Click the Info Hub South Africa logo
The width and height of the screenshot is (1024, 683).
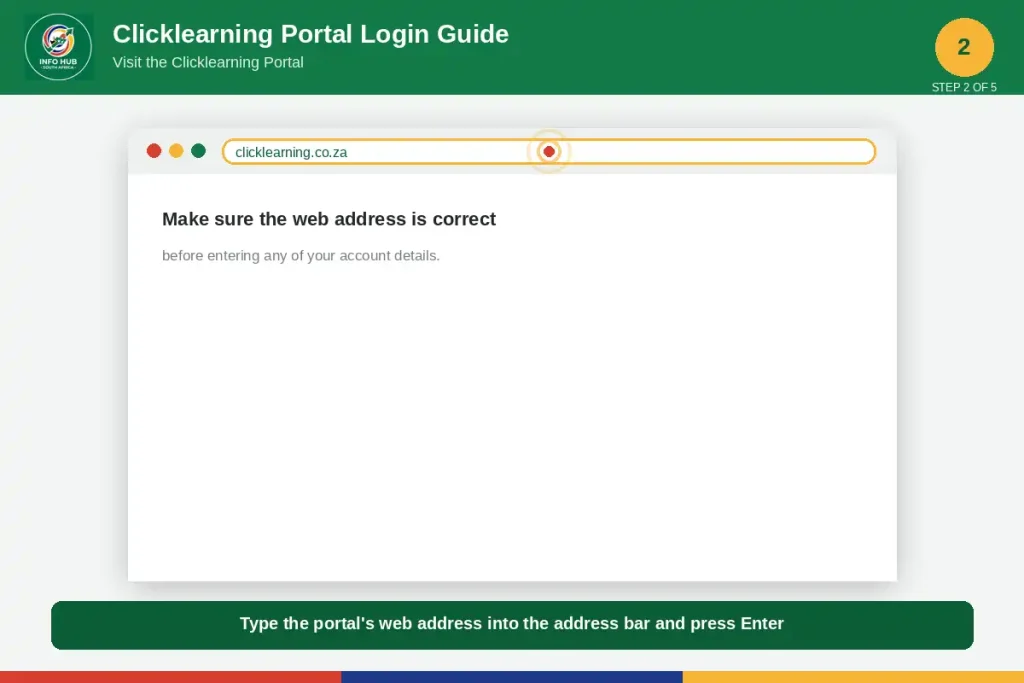pyautogui.click(x=59, y=47)
